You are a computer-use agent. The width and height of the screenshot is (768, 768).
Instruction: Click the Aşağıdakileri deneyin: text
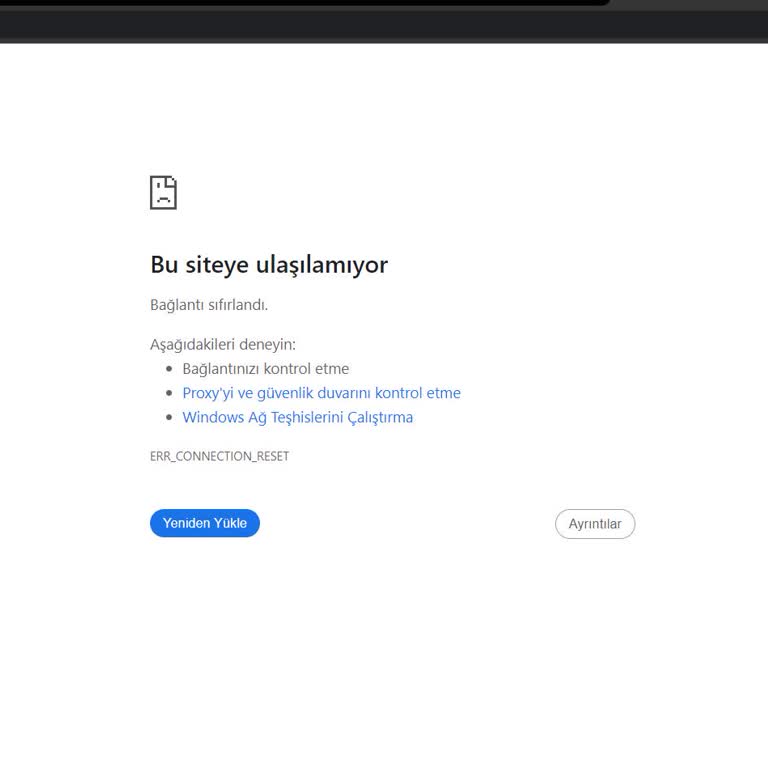[x=223, y=344]
